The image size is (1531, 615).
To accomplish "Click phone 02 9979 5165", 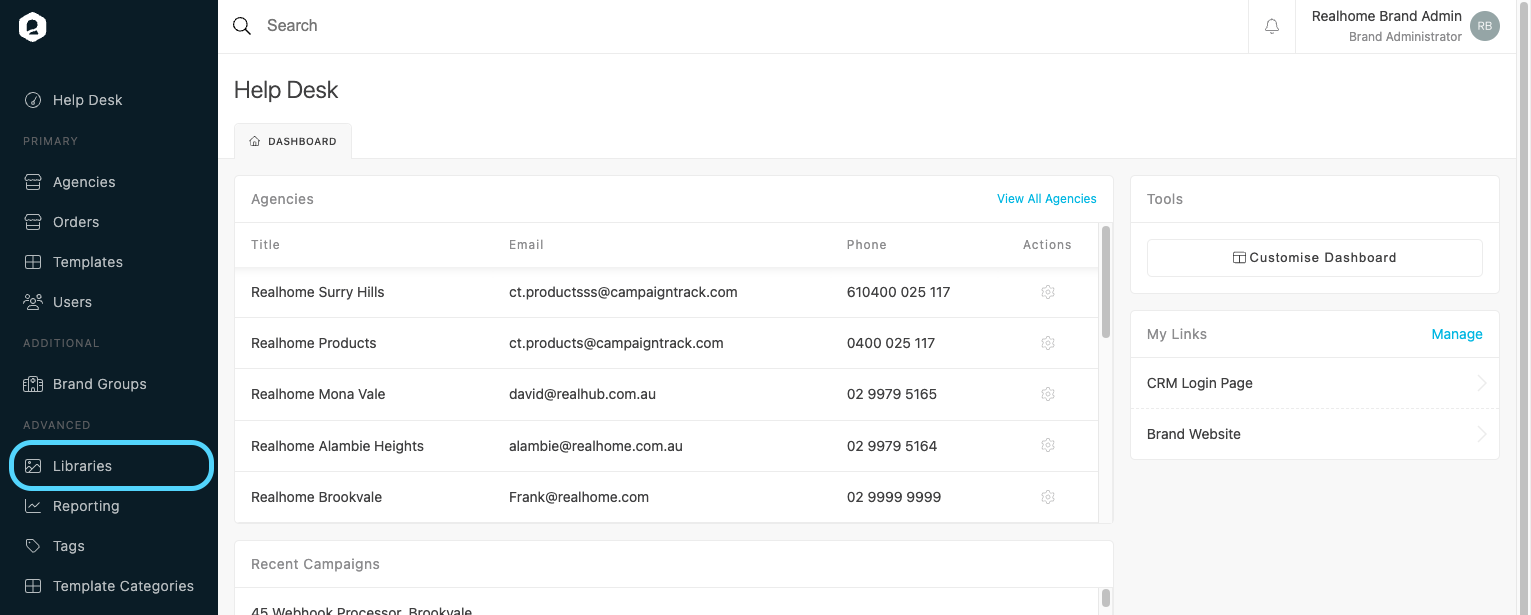I will pyautogui.click(x=892, y=394).
